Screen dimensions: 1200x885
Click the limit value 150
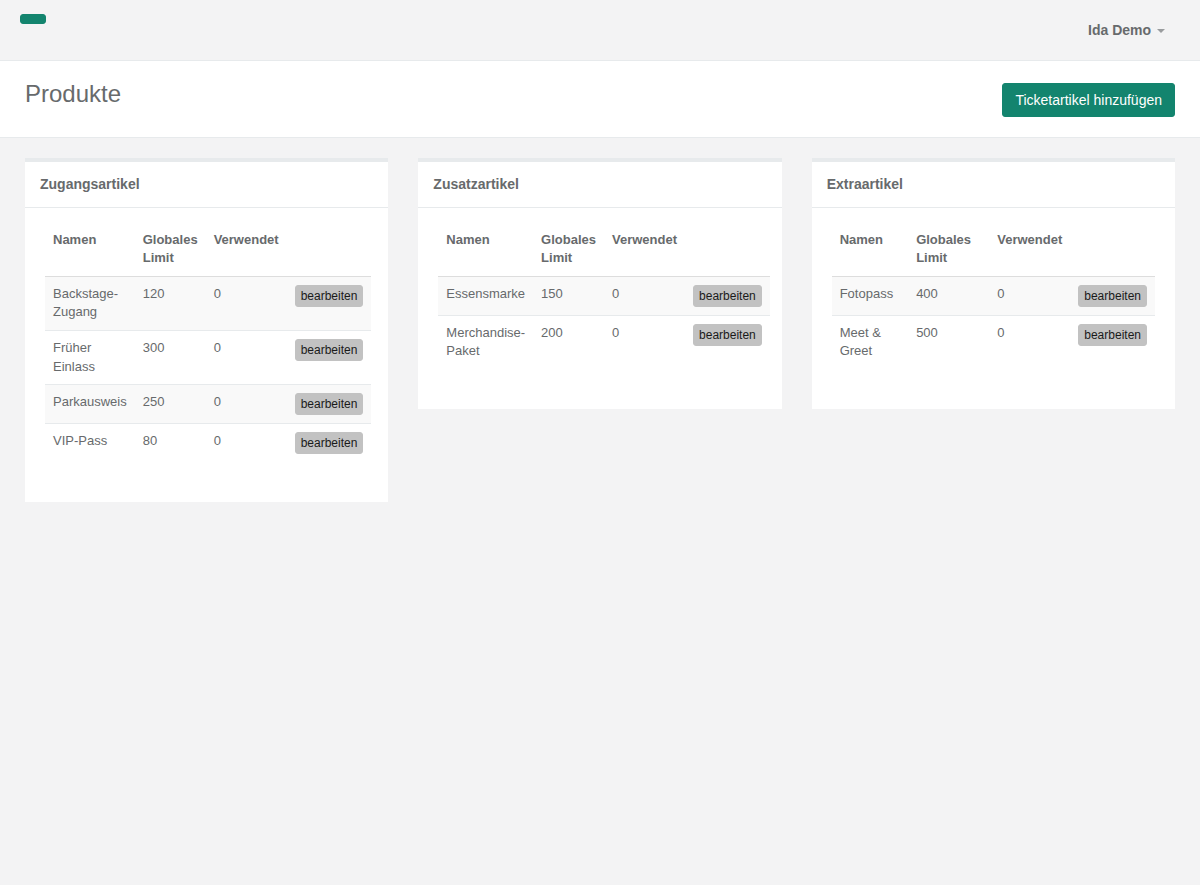click(552, 294)
